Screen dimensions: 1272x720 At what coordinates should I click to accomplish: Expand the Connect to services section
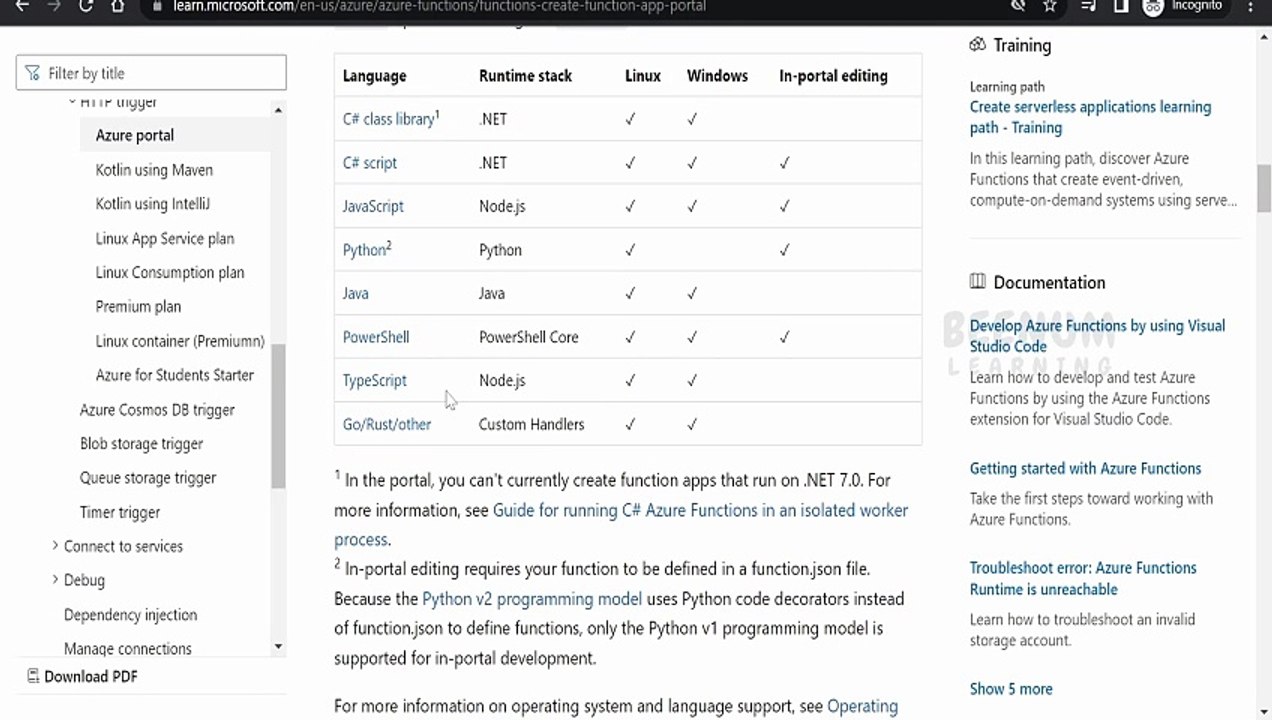[55, 546]
